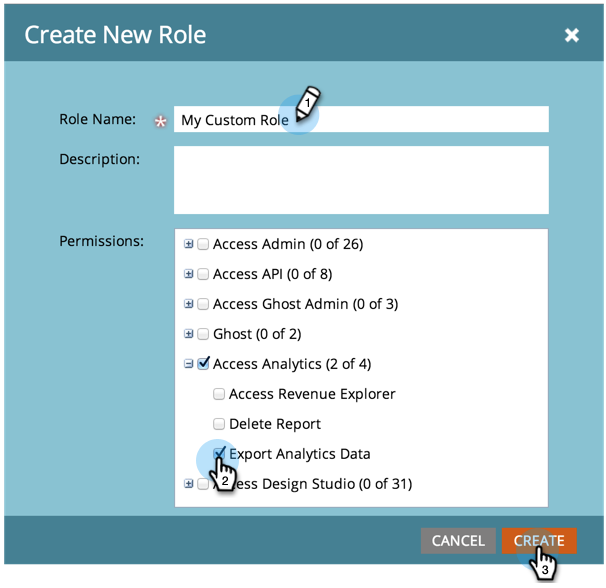The height and width of the screenshot is (588, 606).
Task: Expand Access Ghost Admin permissions
Action: (189, 304)
